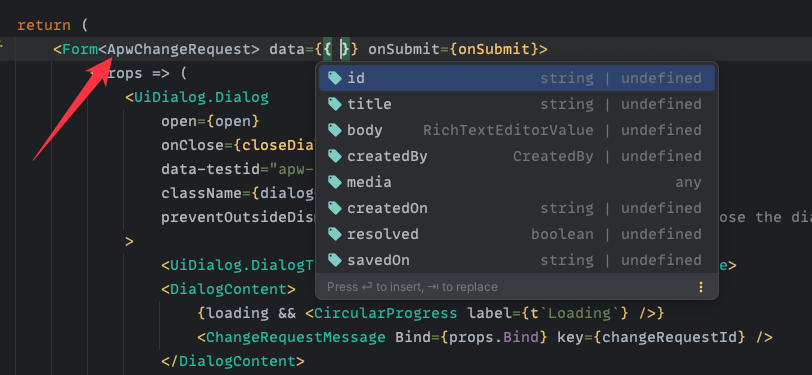Click the tag icon next to media
Viewport: 812px width, 375px height.
click(335, 182)
